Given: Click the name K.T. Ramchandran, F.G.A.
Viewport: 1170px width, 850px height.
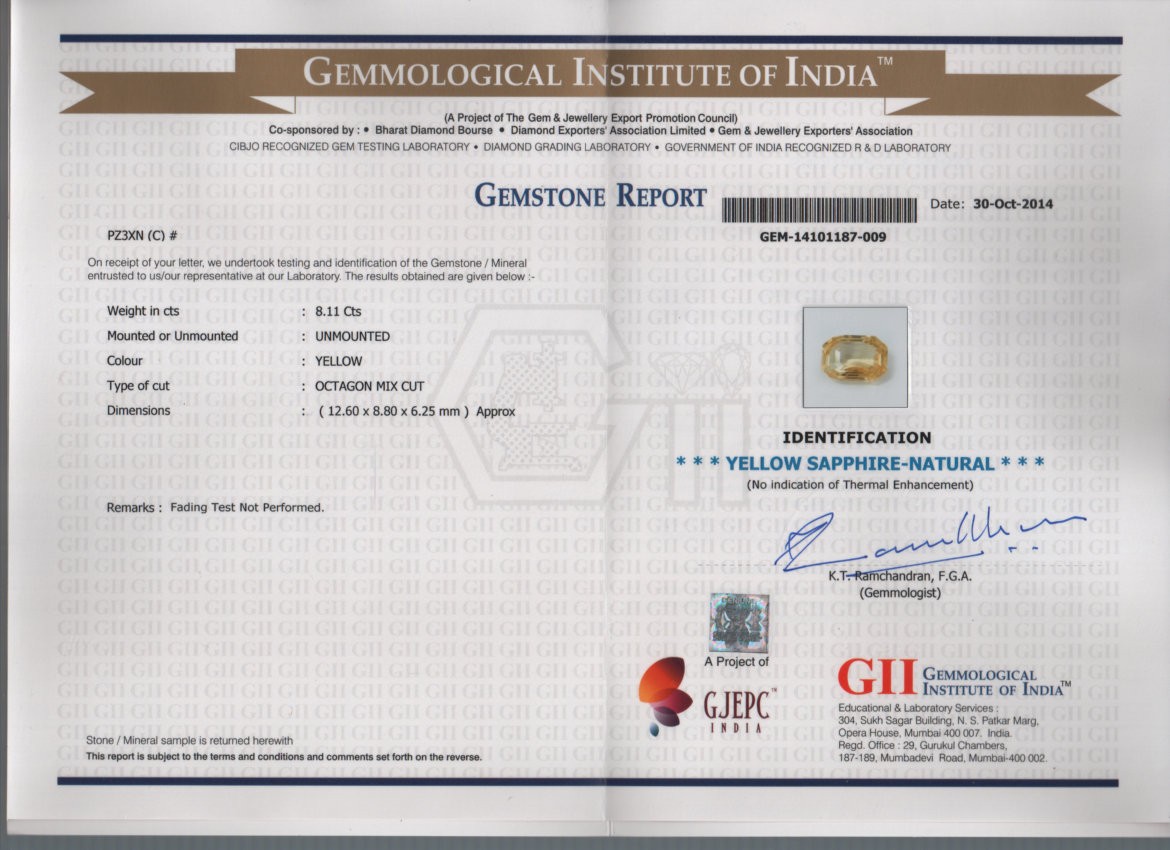Looking at the screenshot, I should 900,576.
